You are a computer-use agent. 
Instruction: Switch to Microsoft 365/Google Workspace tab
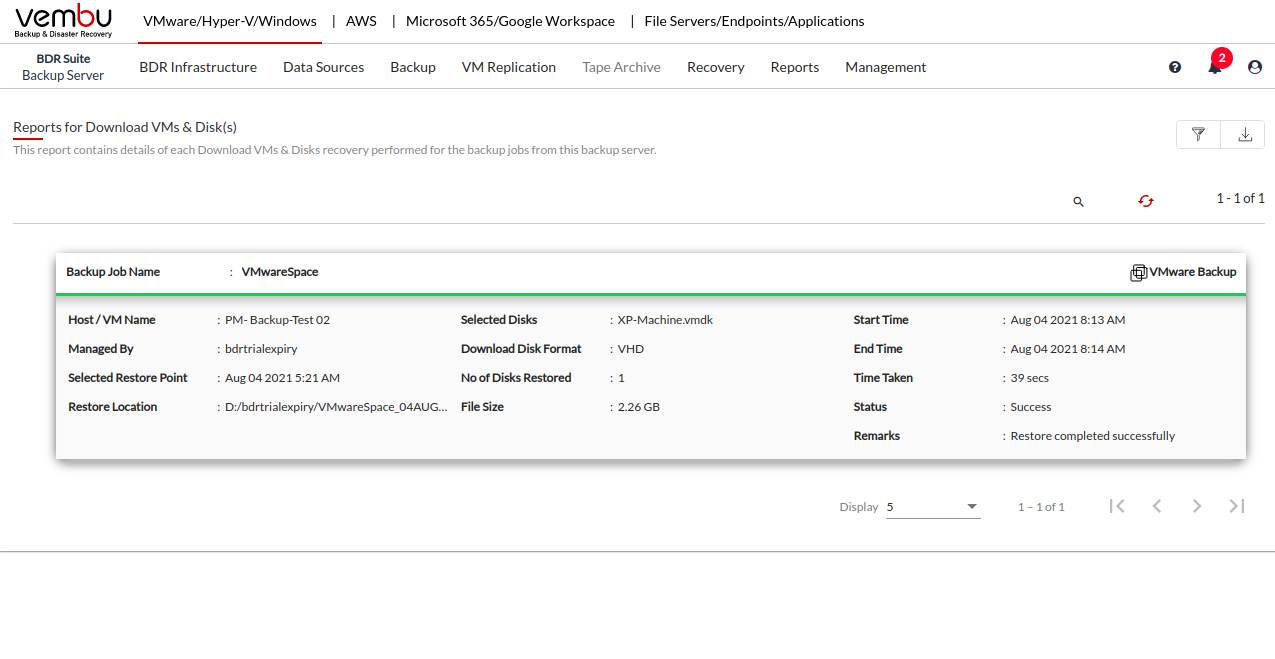coord(510,21)
